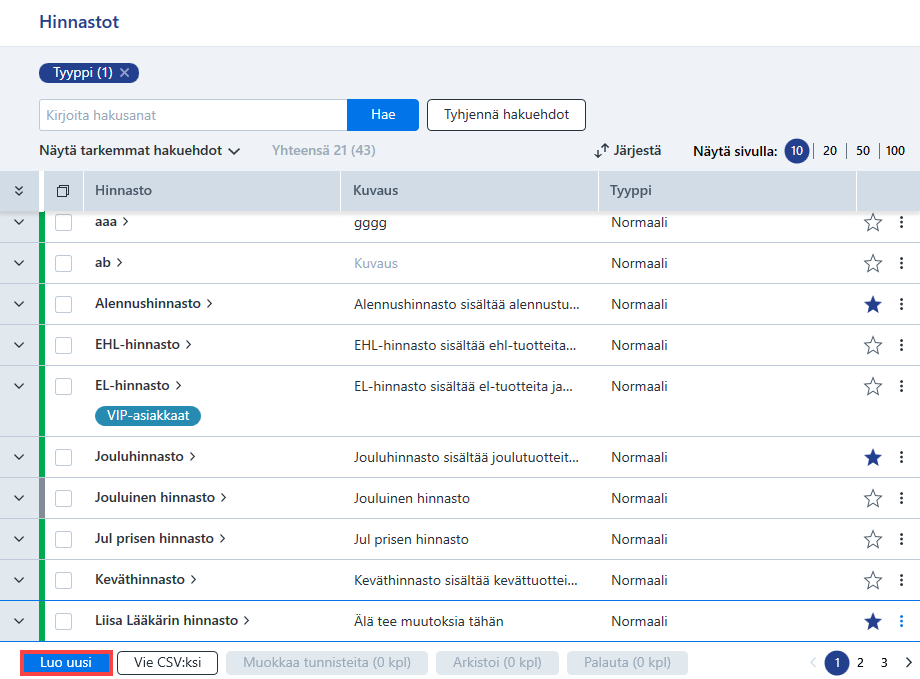Expand the Jouluinen hinnasto row

click(19, 498)
